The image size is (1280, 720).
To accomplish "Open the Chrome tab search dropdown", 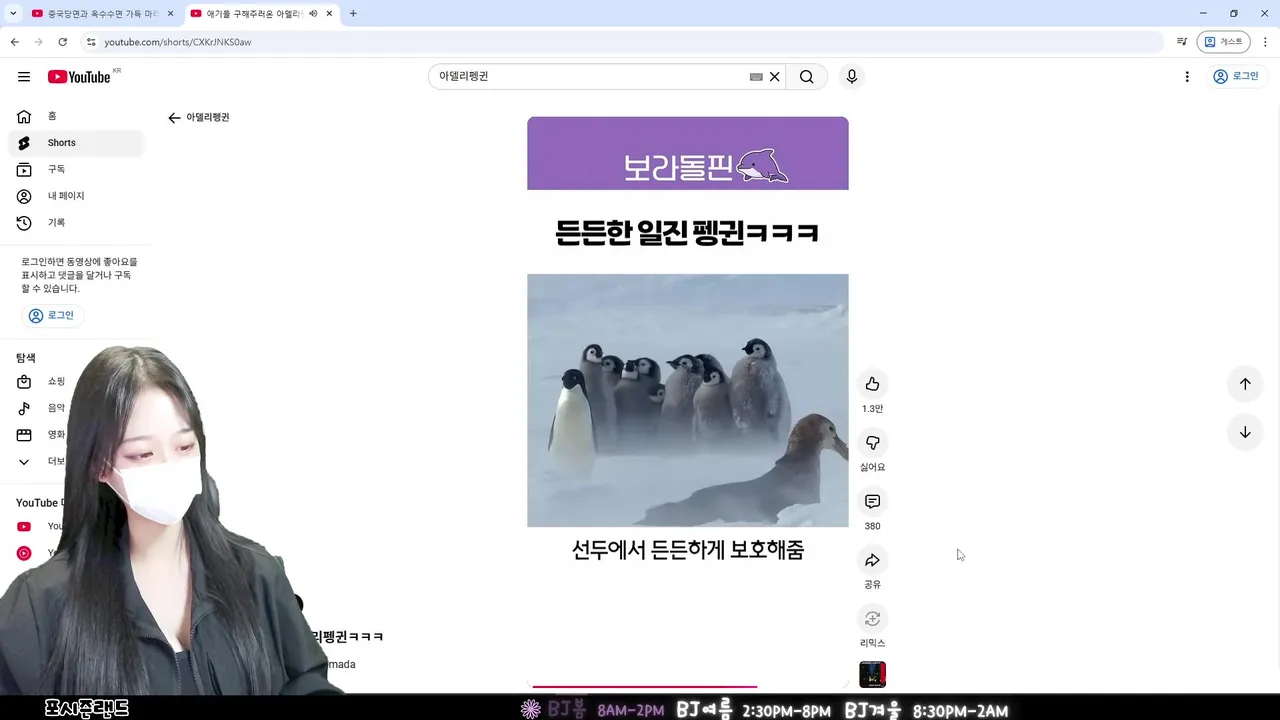I will coord(13,14).
